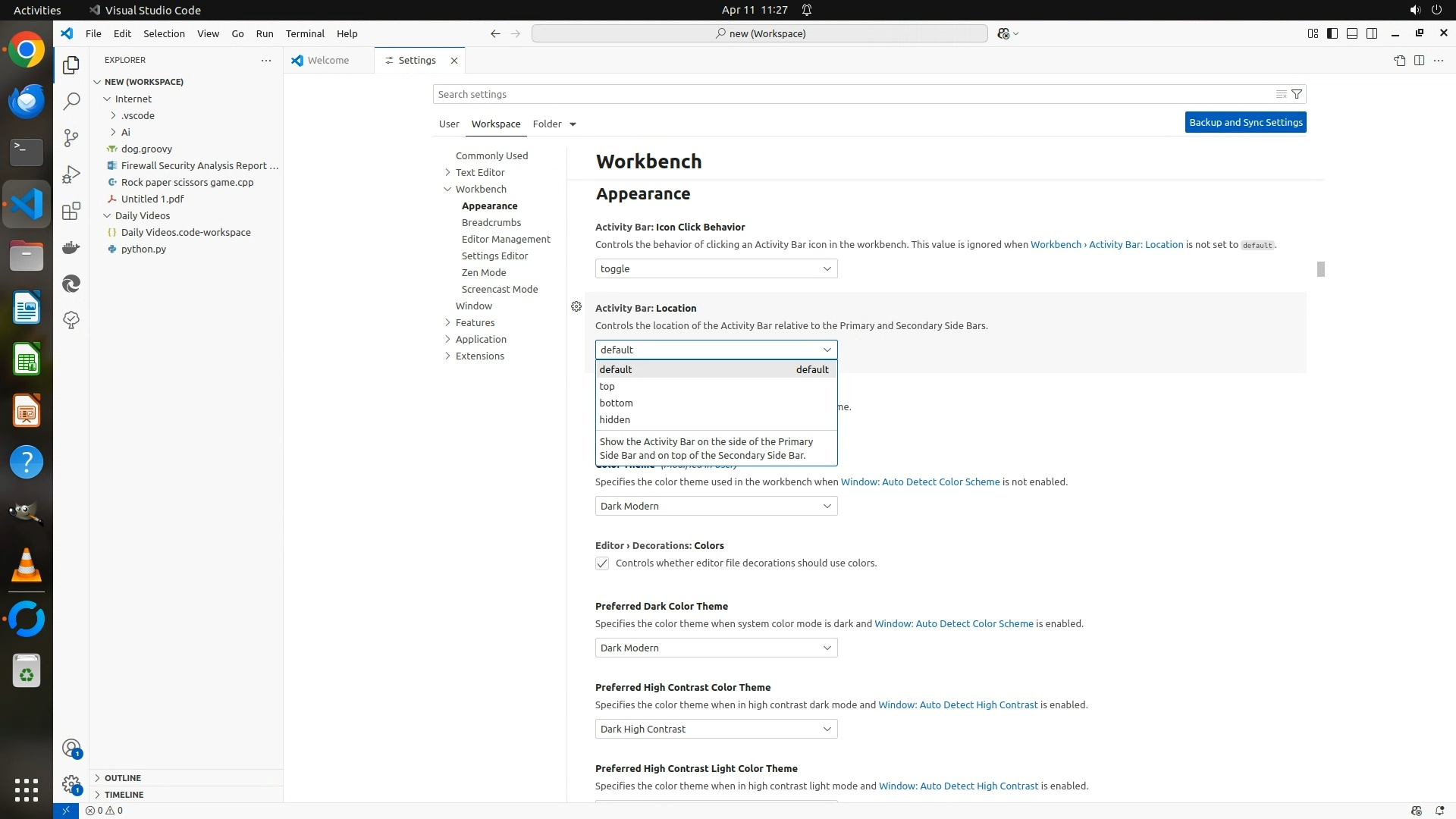Switch to the User settings tab

tap(449, 124)
